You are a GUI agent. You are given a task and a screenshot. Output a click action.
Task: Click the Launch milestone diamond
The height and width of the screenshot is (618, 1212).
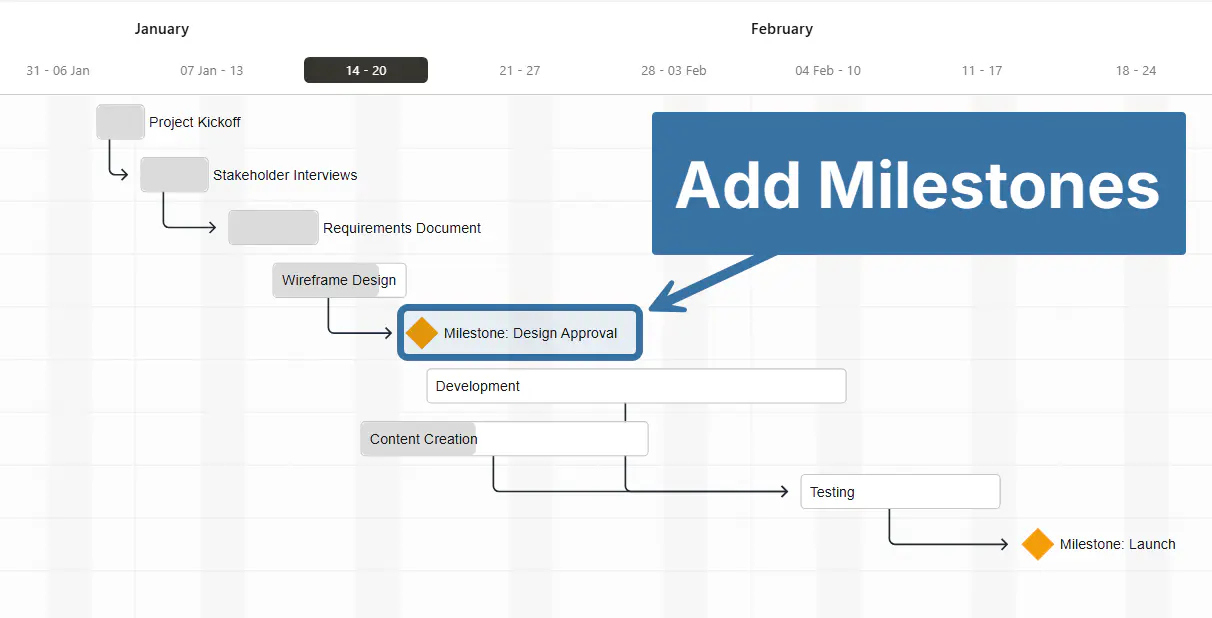pos(1038,544)
